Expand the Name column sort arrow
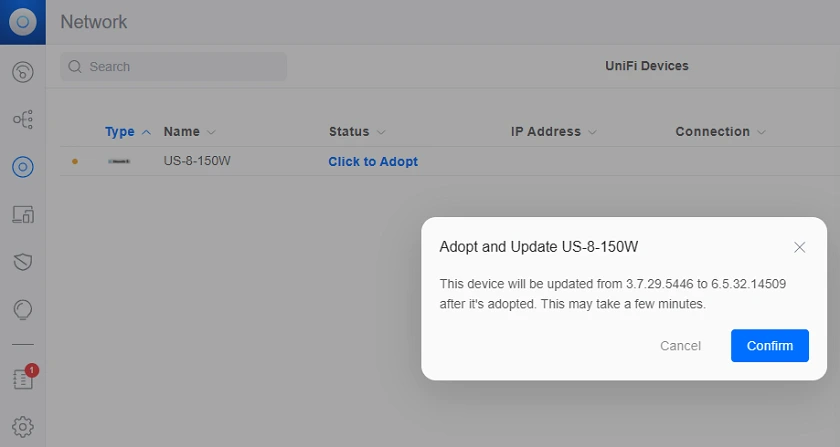Image resolution: width=840 pixels, height=447 pixels. pos(211,132)
